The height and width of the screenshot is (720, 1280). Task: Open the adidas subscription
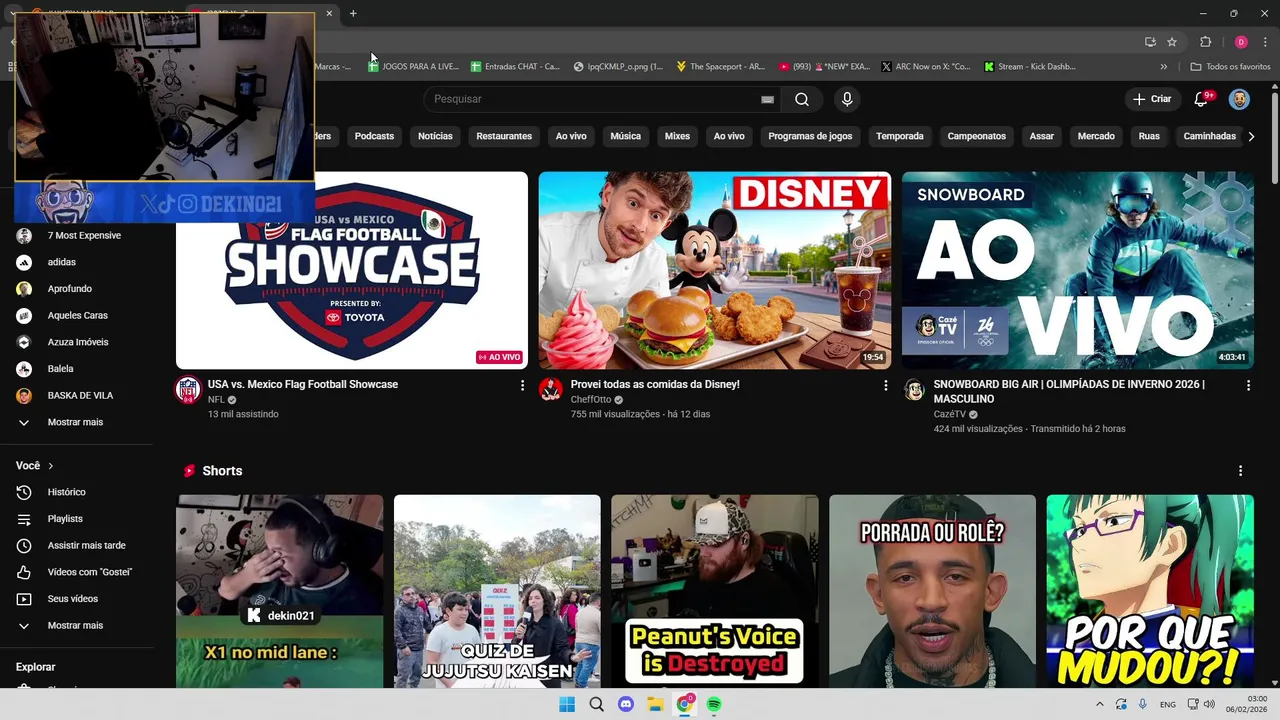pyautogui.click(x=61, y=262)
